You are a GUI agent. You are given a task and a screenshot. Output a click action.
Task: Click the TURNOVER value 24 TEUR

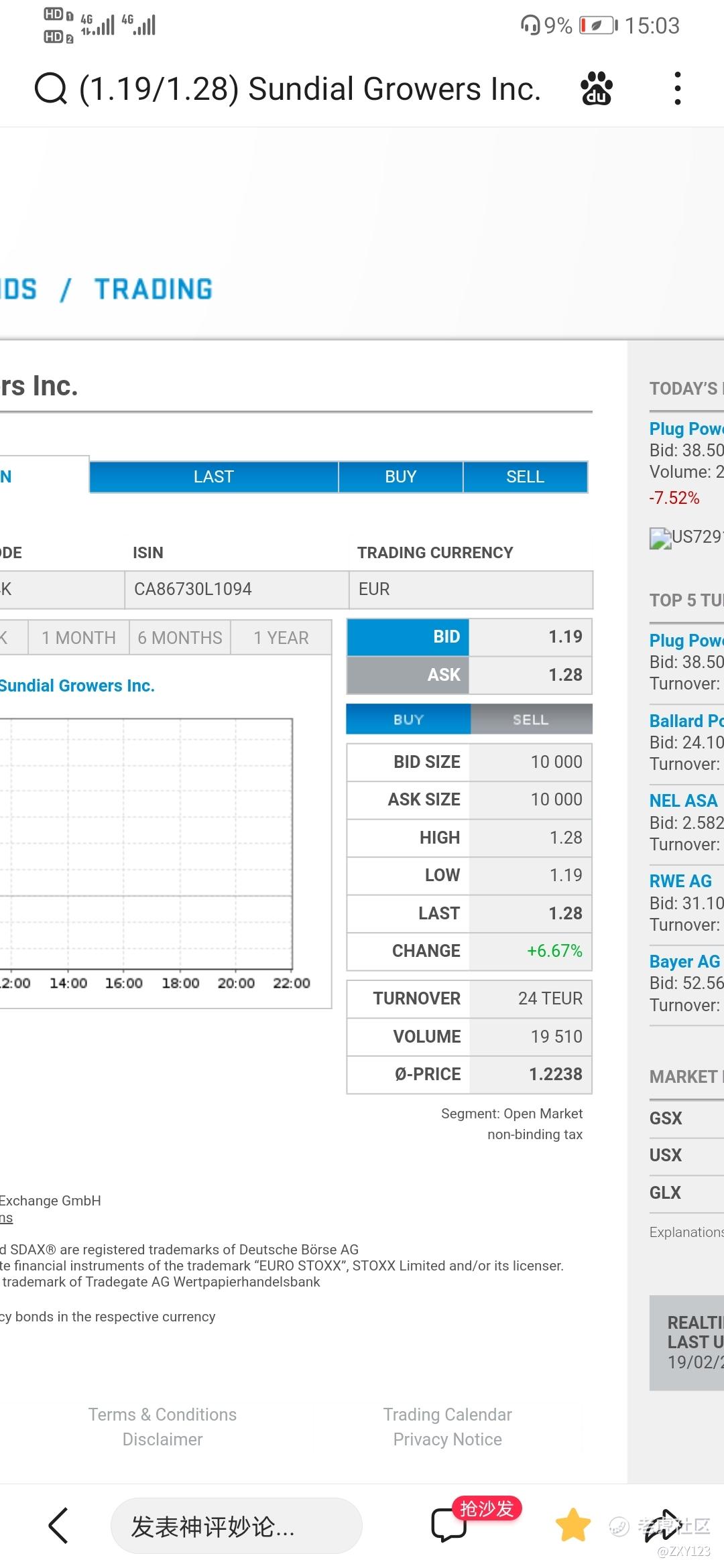pyautogui.click(x=550, y=998)
